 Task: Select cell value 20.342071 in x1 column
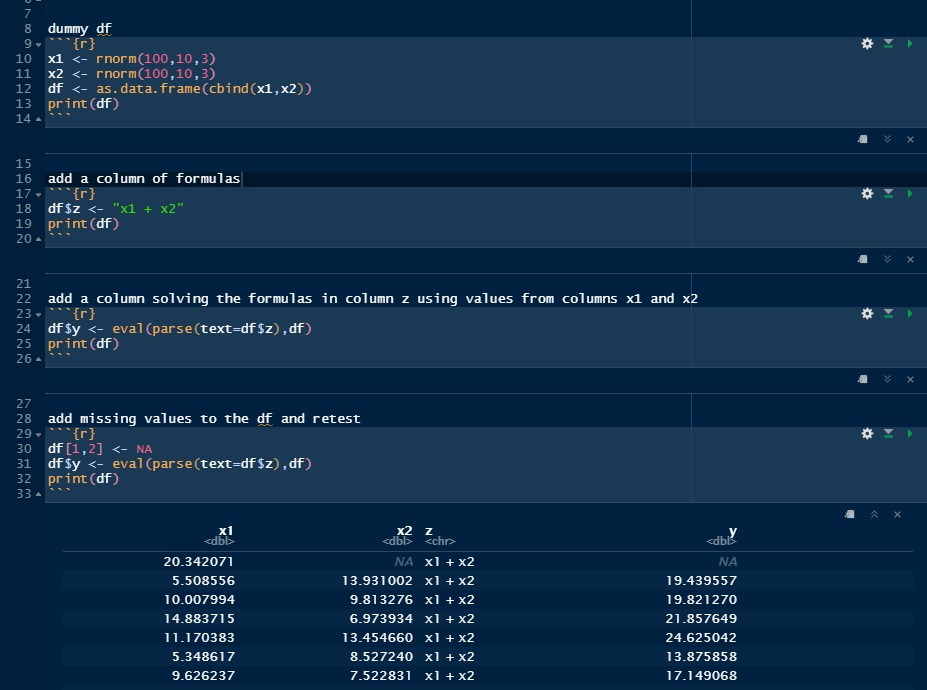point(199,562)
